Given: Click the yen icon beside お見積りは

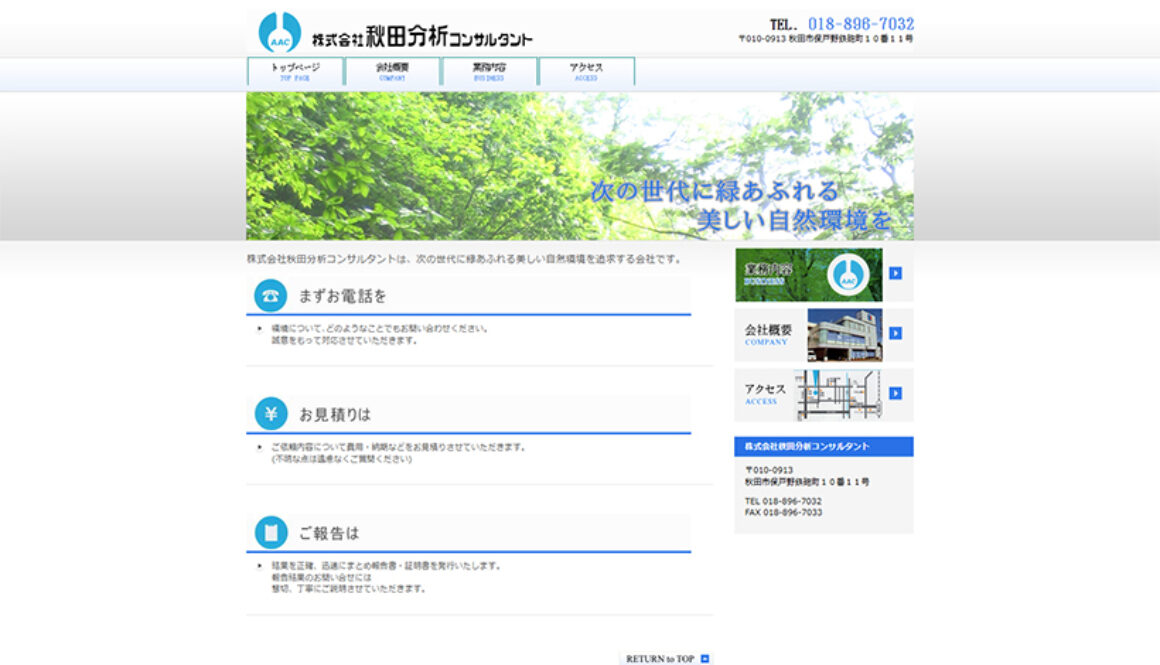Looking at the screenshot, I should click(271, 414).
